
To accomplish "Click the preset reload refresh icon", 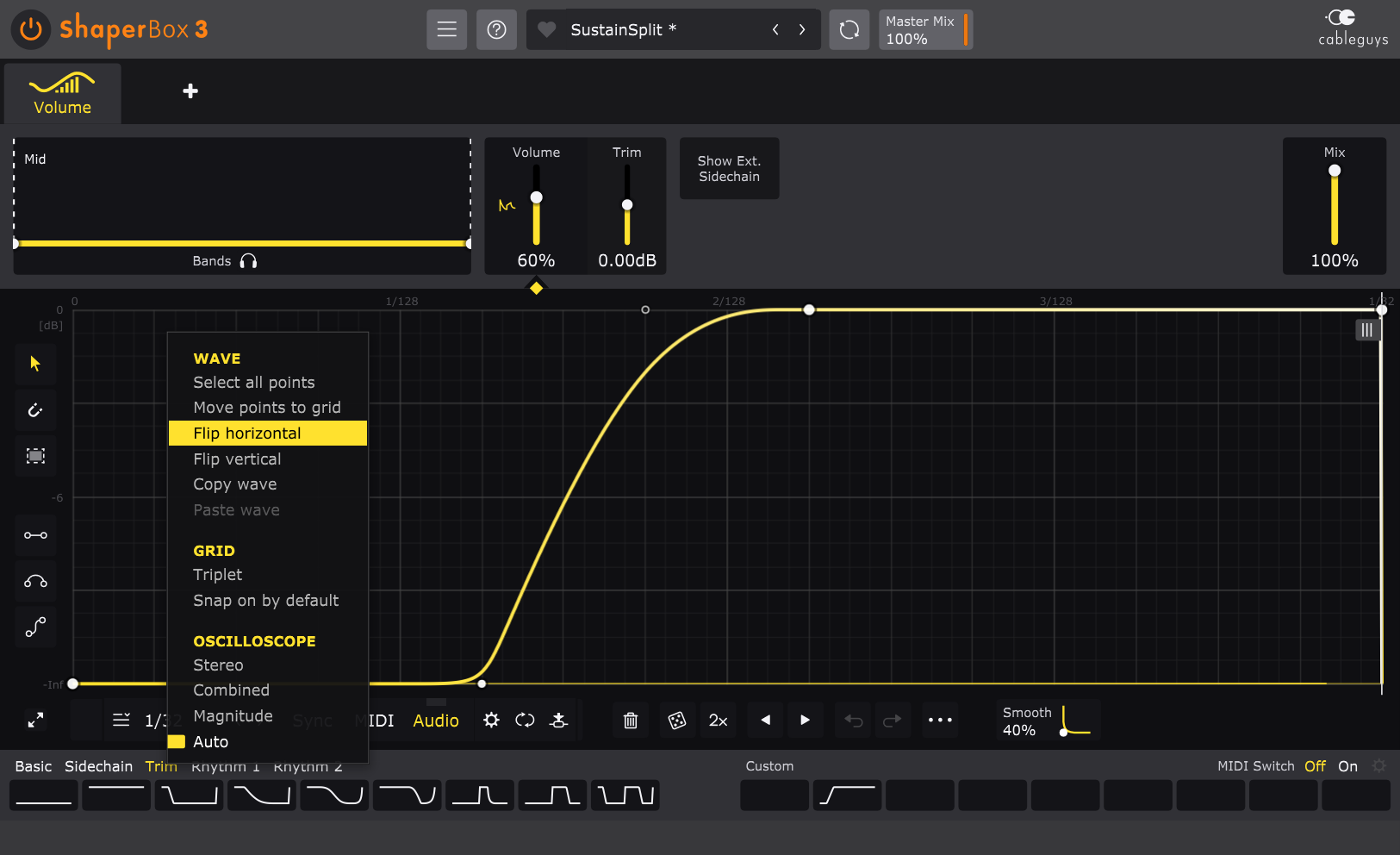I will tap(849, 29).
